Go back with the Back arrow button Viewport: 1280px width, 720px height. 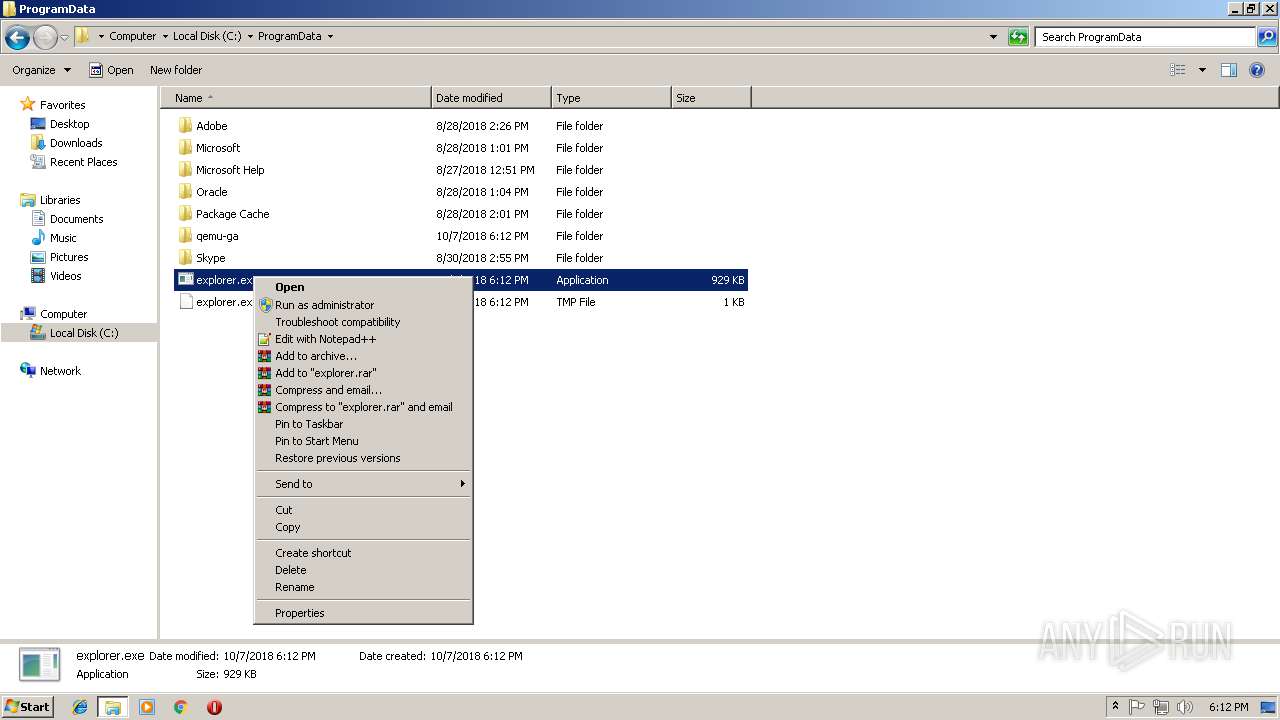17,37
